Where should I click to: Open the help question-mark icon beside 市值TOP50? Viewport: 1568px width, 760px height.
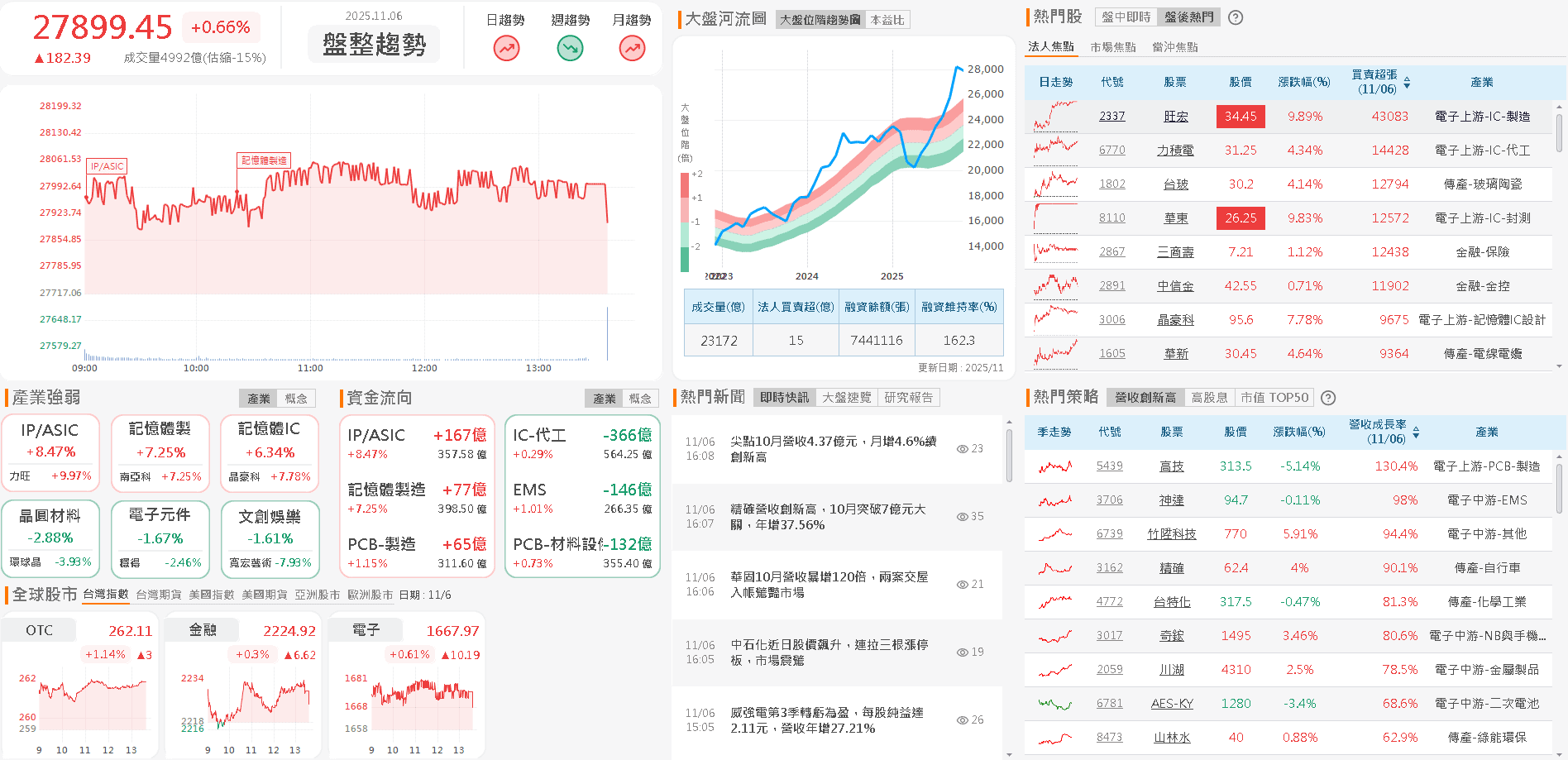(1328, 398)
